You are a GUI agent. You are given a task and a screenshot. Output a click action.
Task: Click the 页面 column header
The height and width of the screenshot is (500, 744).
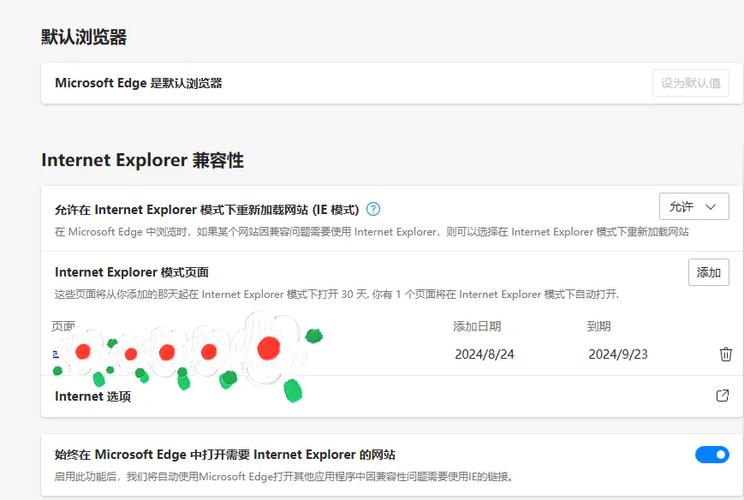point(63,326)
